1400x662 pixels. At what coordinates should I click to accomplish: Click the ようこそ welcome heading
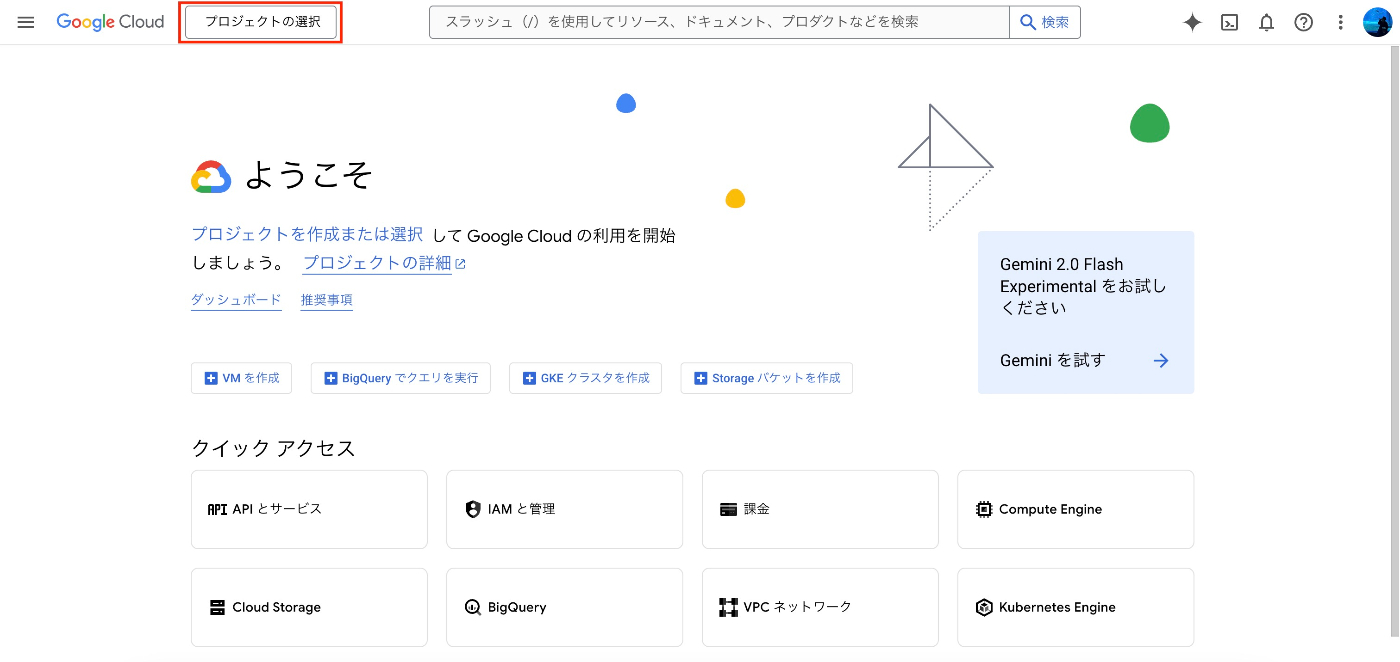tap(309, 176)
